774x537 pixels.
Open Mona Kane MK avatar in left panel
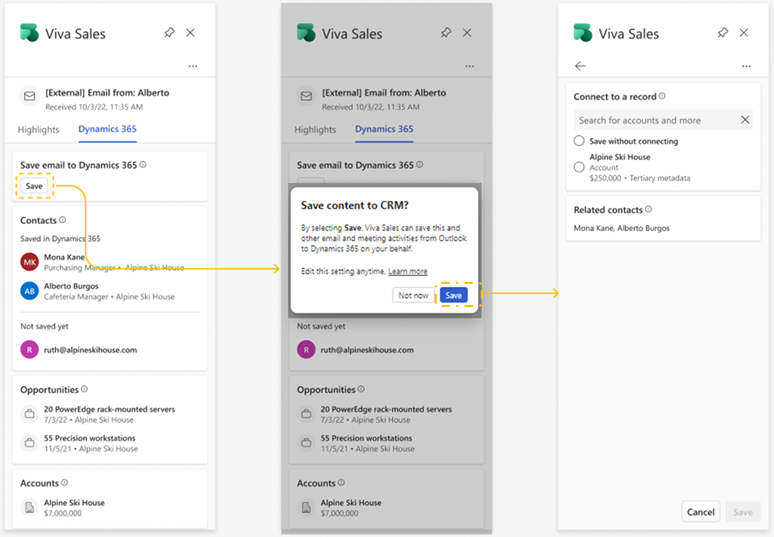coord(30,262)
